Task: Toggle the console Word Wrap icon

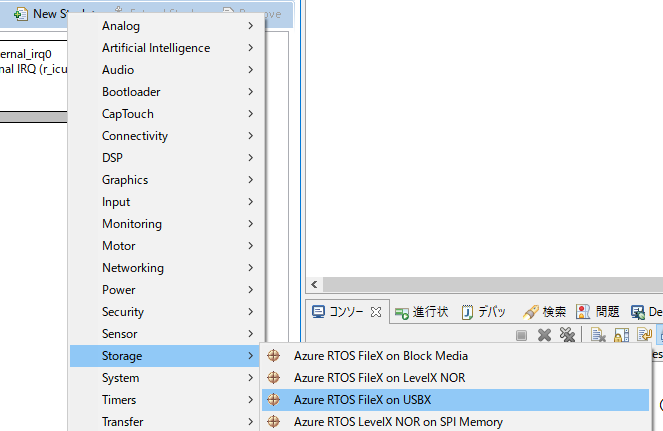Action: [644, 335]
